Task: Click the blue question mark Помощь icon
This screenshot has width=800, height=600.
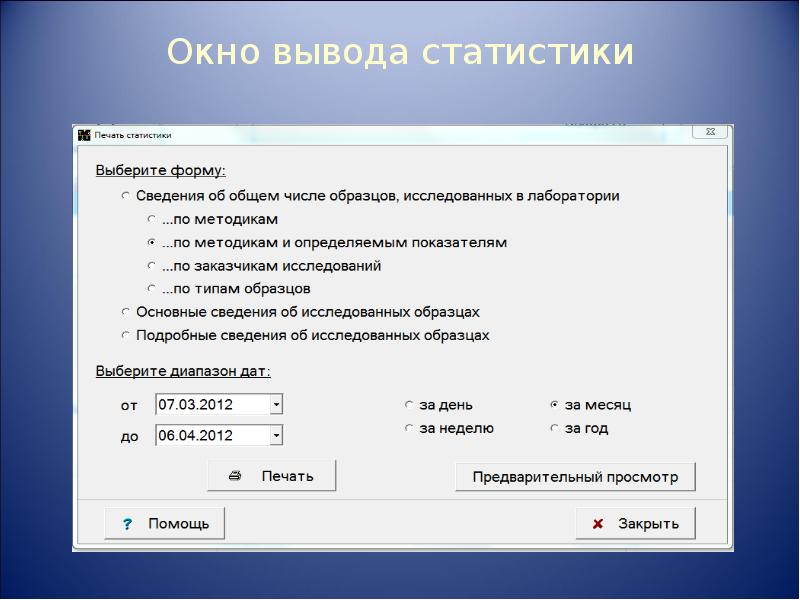Action: coord(127,523)
